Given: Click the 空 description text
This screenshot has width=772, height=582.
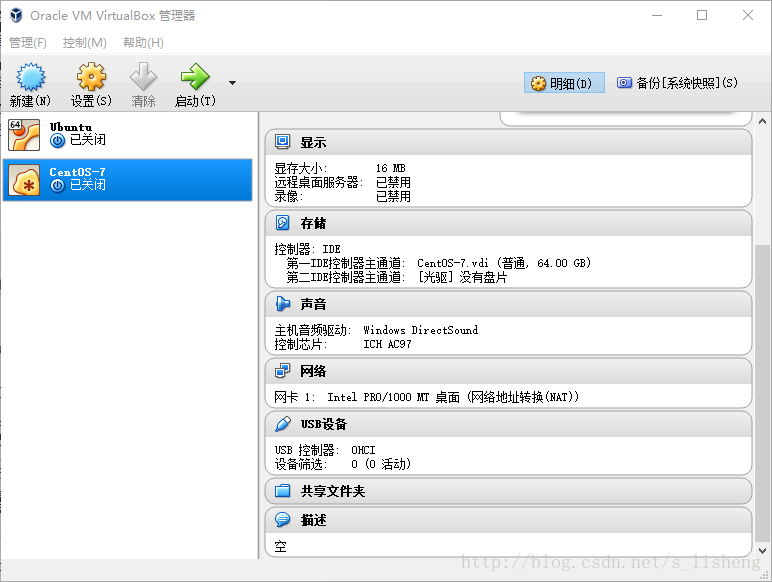Looking at the screenshot, I should click(280, 547).
